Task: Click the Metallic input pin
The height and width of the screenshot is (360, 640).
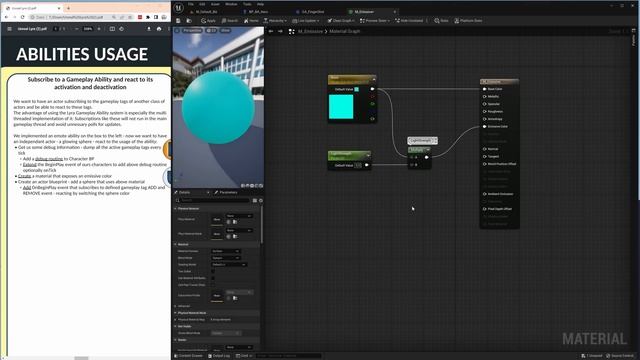Action: (x=484, y=96)
